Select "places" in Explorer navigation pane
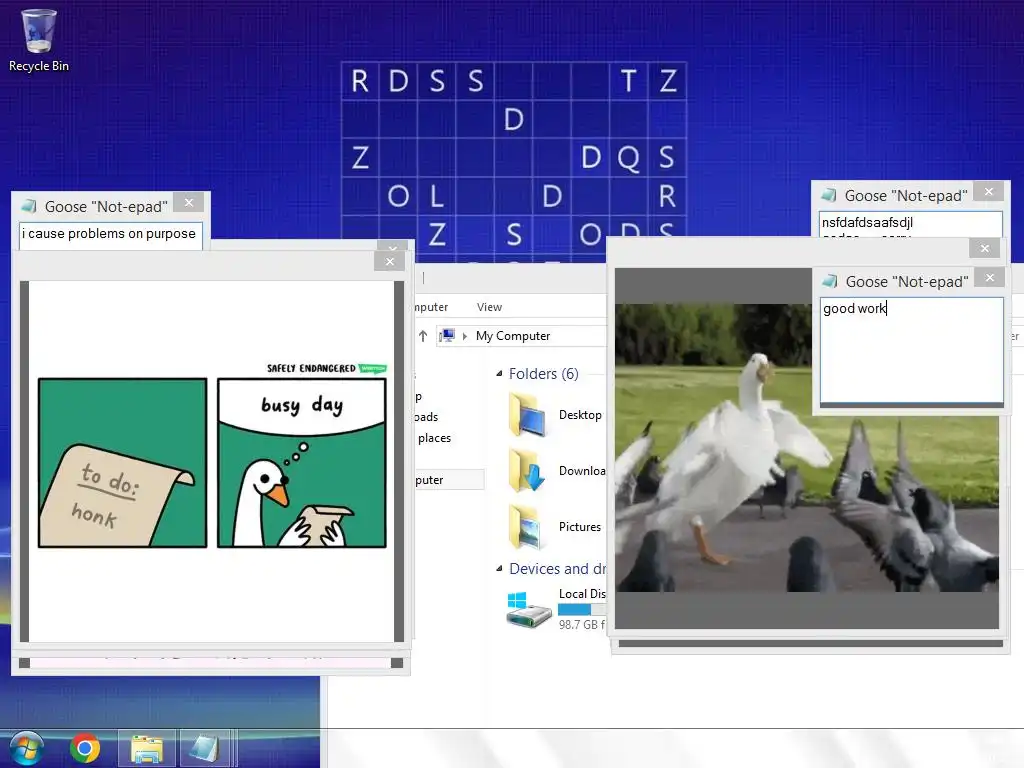 click(434, 438)
